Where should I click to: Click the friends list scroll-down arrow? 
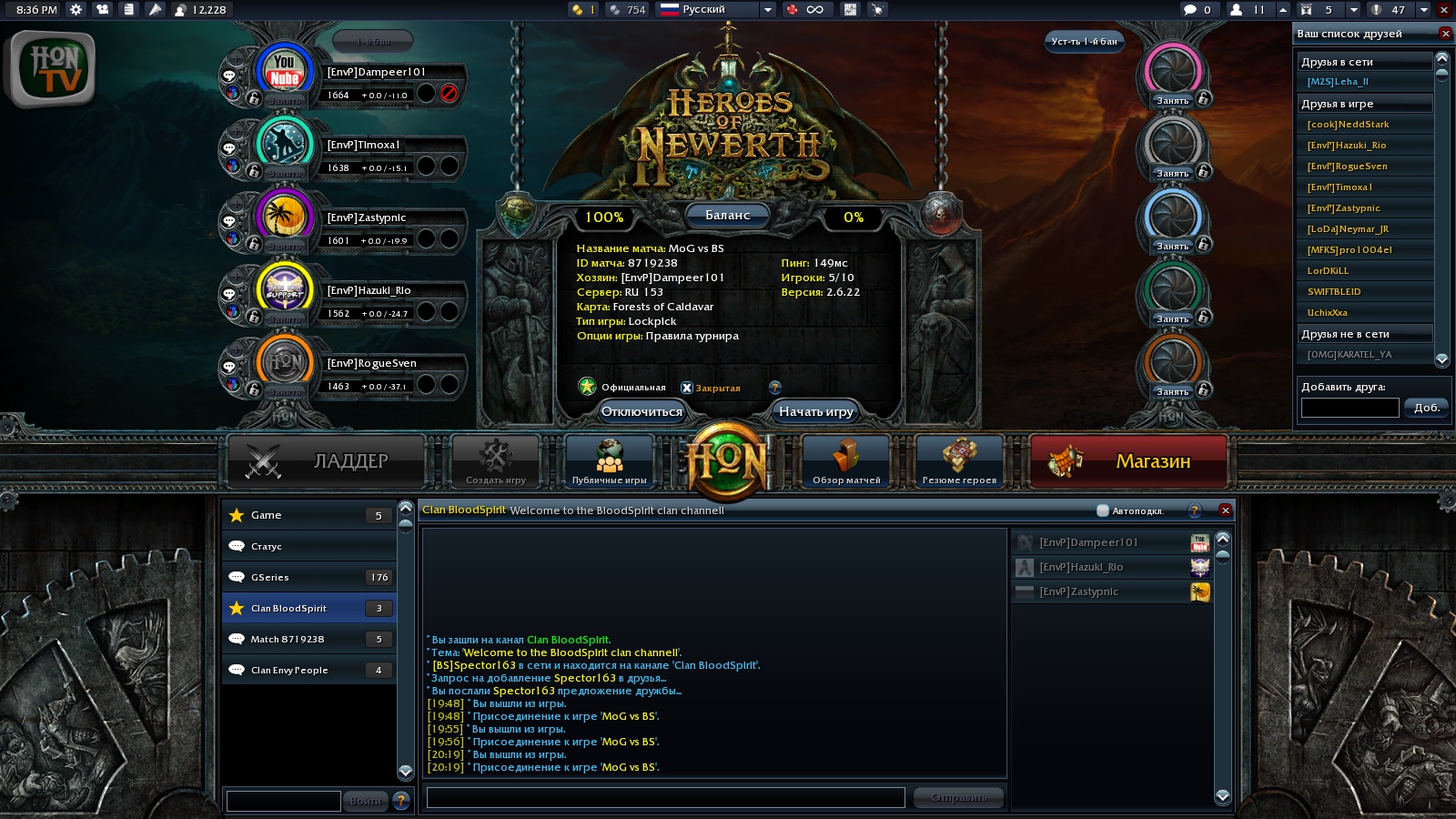[x=1441, y=359]
